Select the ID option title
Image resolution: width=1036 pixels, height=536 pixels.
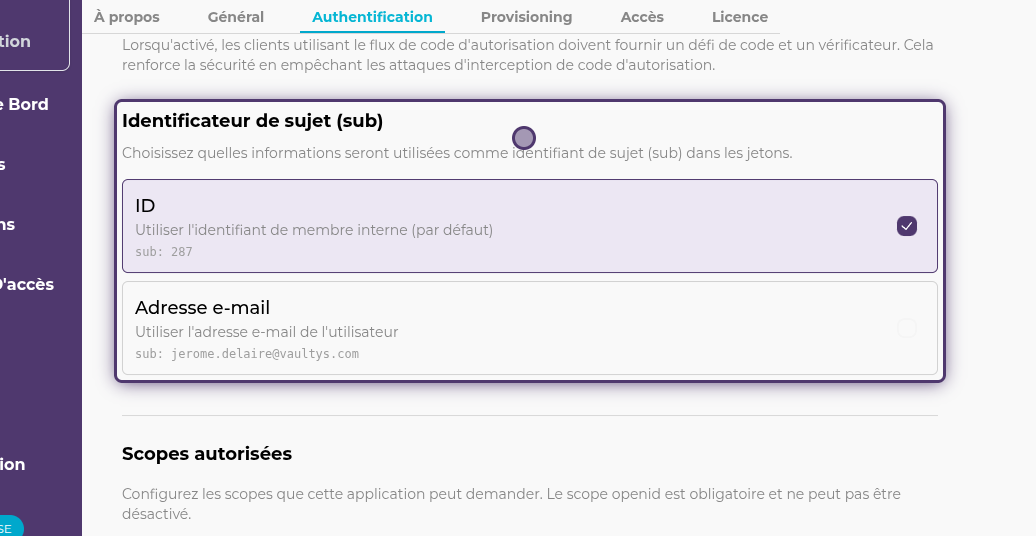(145, 206)
